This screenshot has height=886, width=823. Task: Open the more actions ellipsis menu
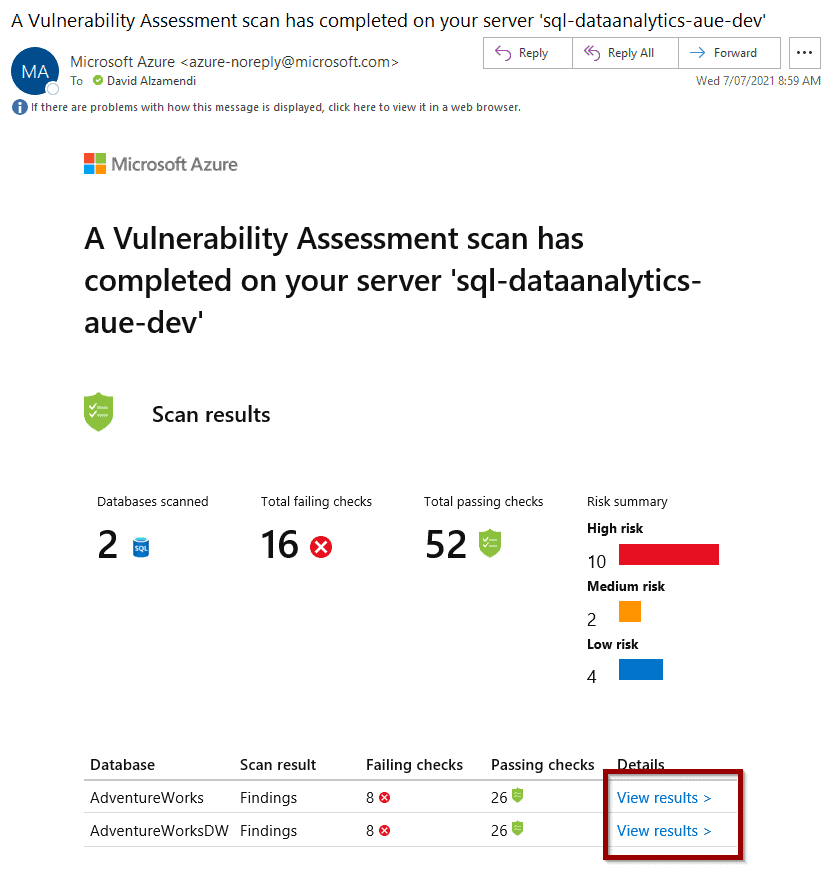tap(804, 53)
